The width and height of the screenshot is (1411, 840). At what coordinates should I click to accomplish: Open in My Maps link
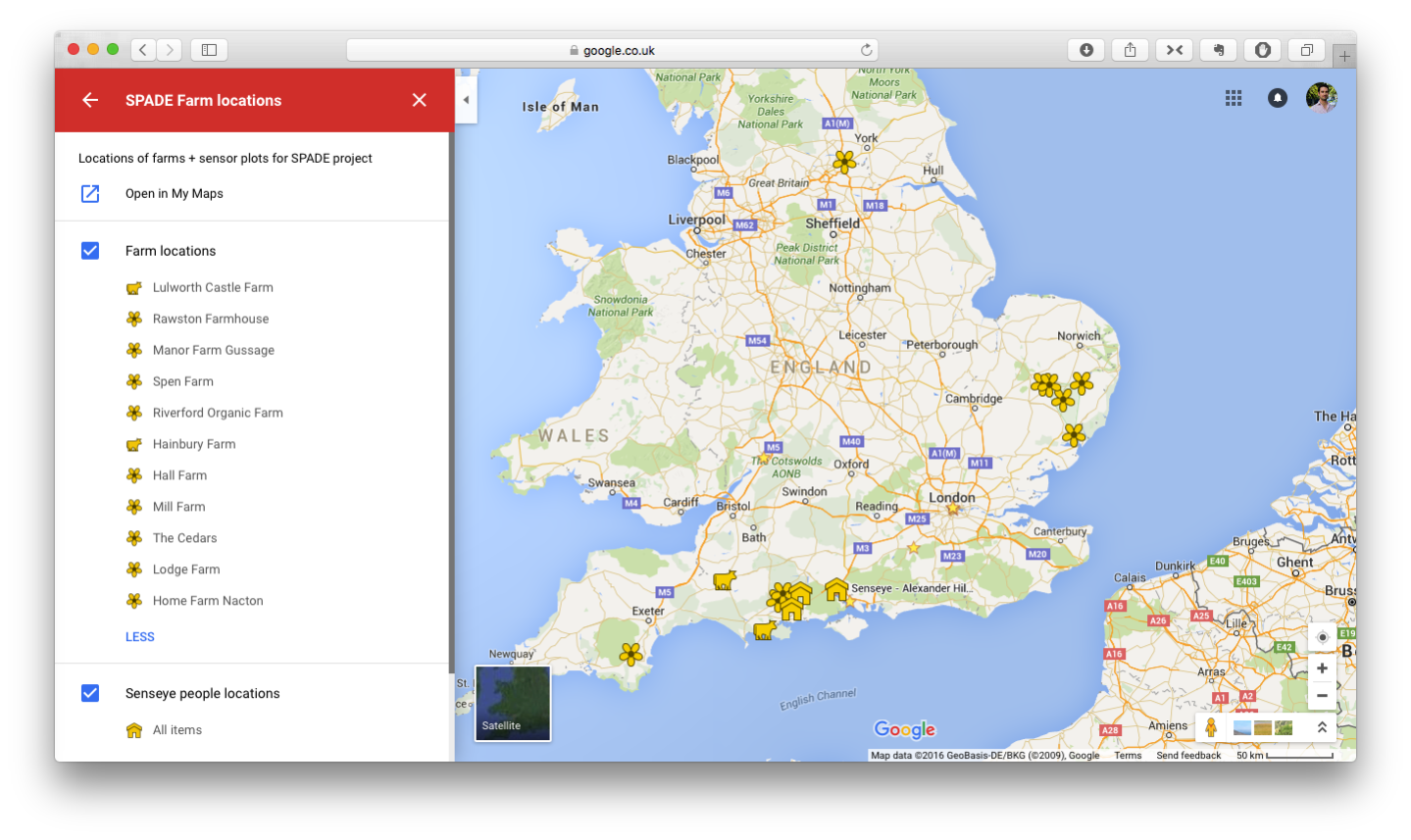[175, 194]
